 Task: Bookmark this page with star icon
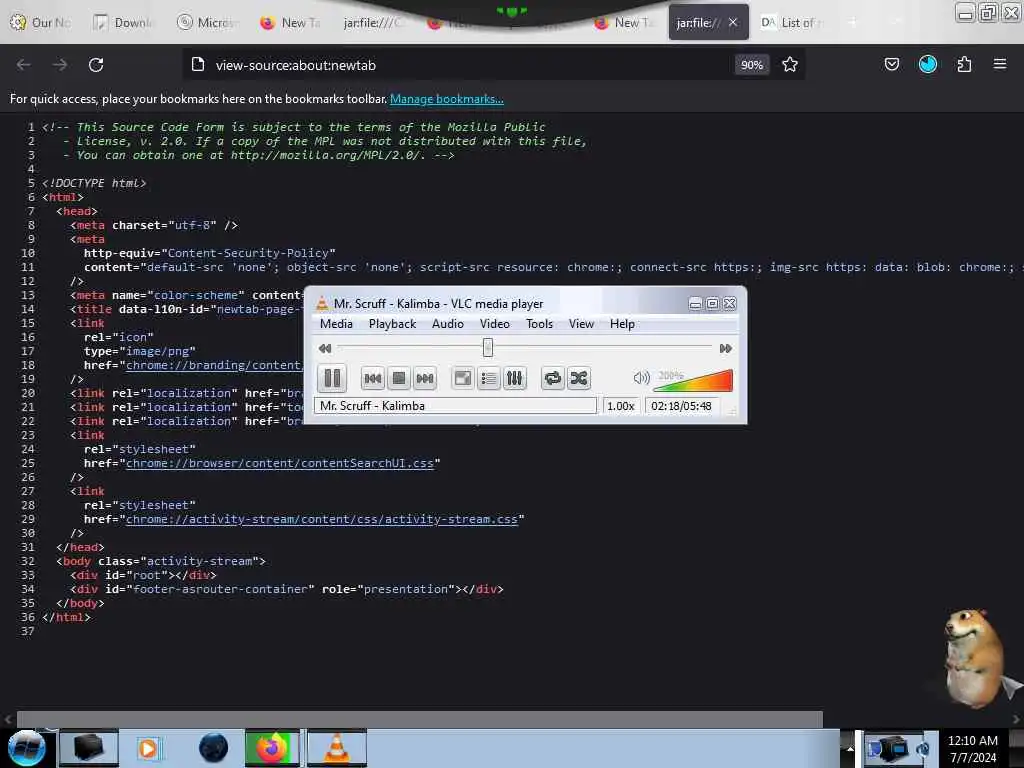pos(790,65)
